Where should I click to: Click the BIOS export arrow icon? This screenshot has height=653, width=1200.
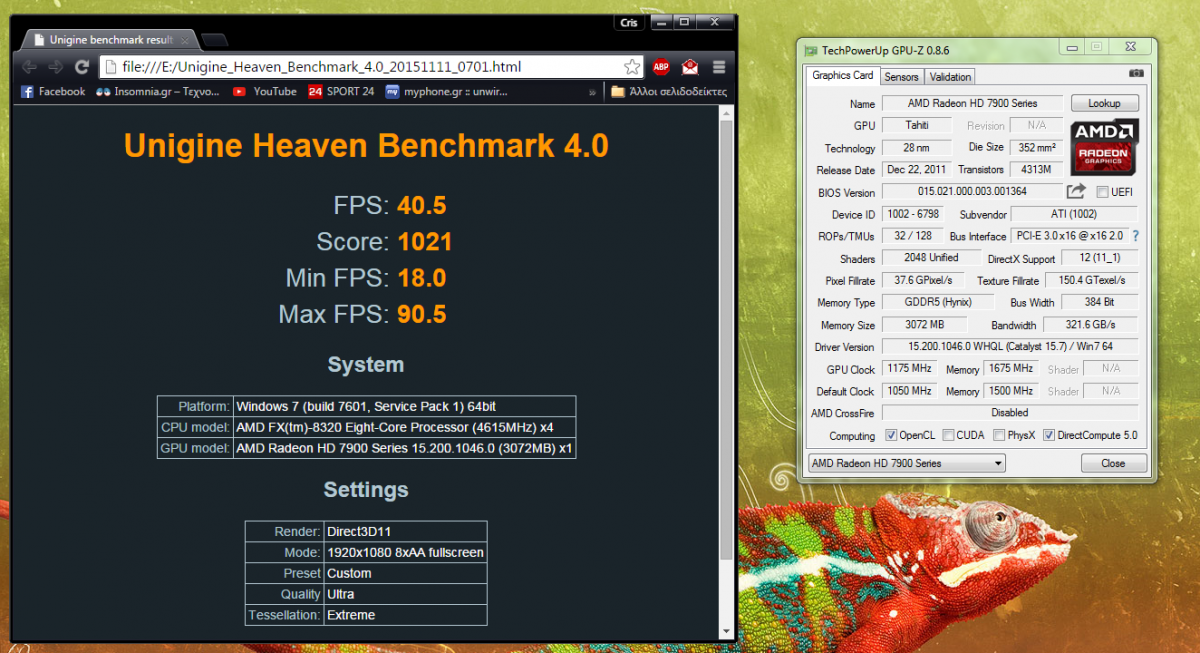pos(1076,191)
